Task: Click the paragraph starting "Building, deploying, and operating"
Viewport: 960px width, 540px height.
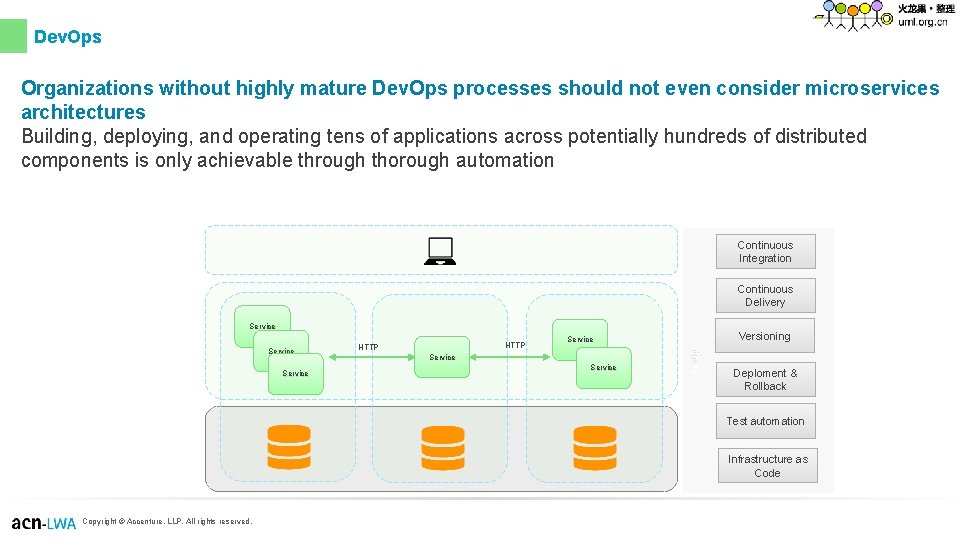Action: click(x=444, y=148)
